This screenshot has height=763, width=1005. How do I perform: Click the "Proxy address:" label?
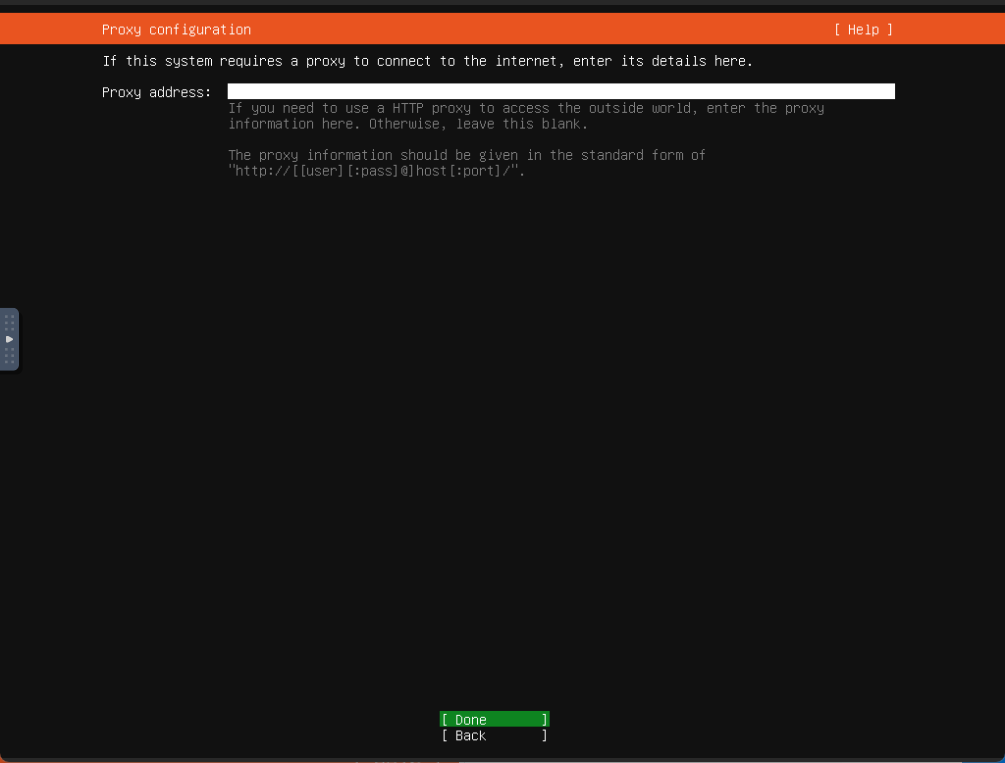[156, 92]
